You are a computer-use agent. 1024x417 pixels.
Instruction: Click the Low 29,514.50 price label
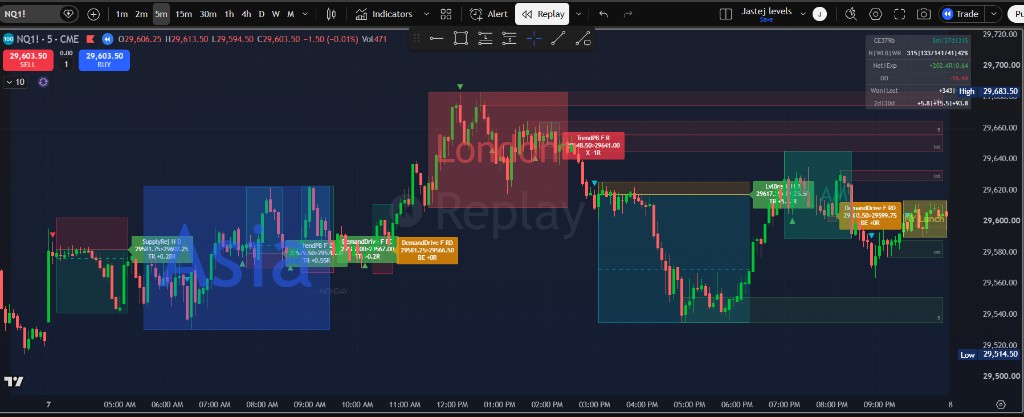pos(988,354)
